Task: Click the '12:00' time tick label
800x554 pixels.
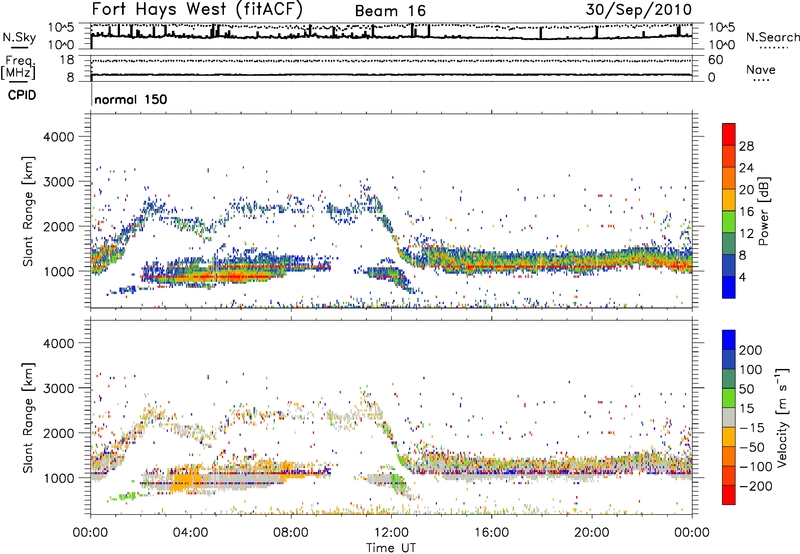Action: 391,533
